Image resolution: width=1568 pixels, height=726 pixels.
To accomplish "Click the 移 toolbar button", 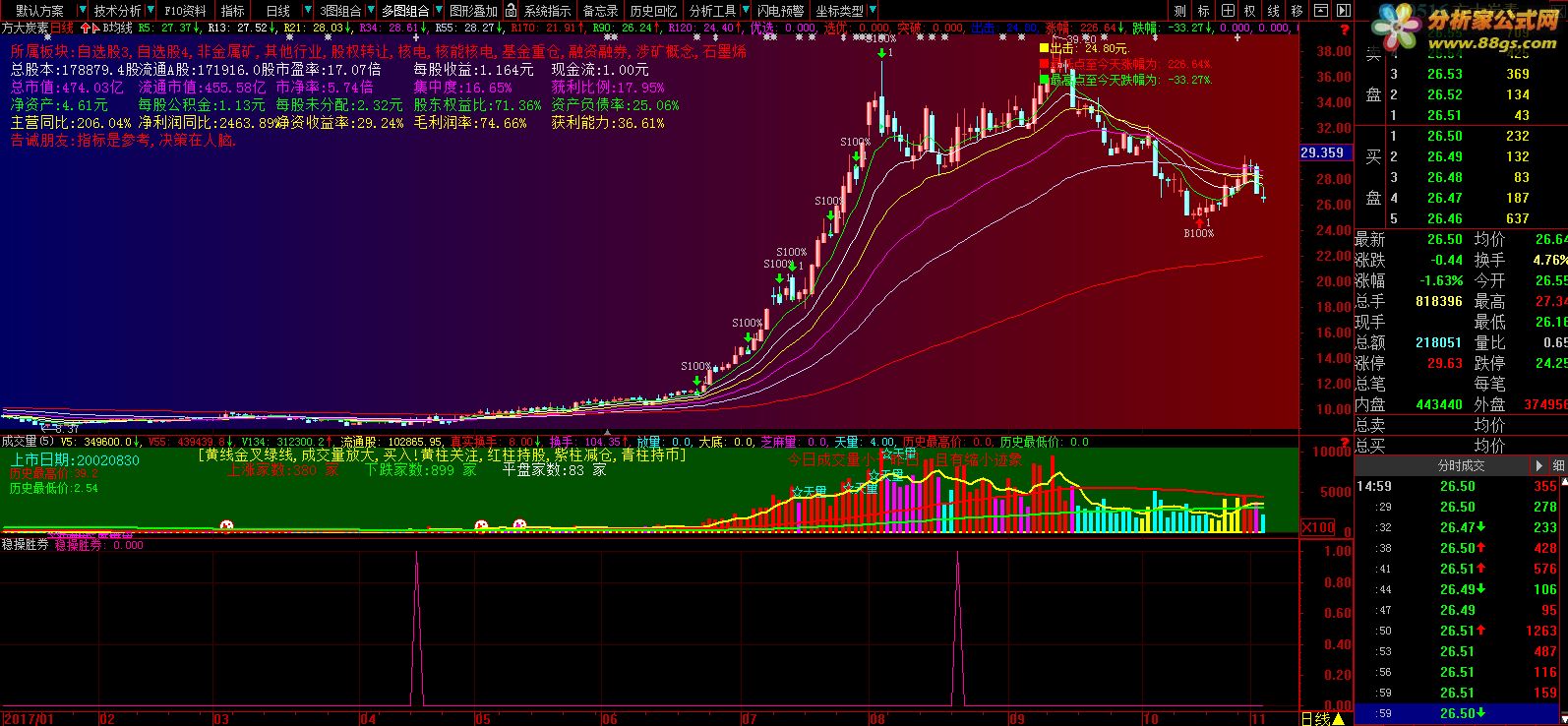I will [1297, 11].
